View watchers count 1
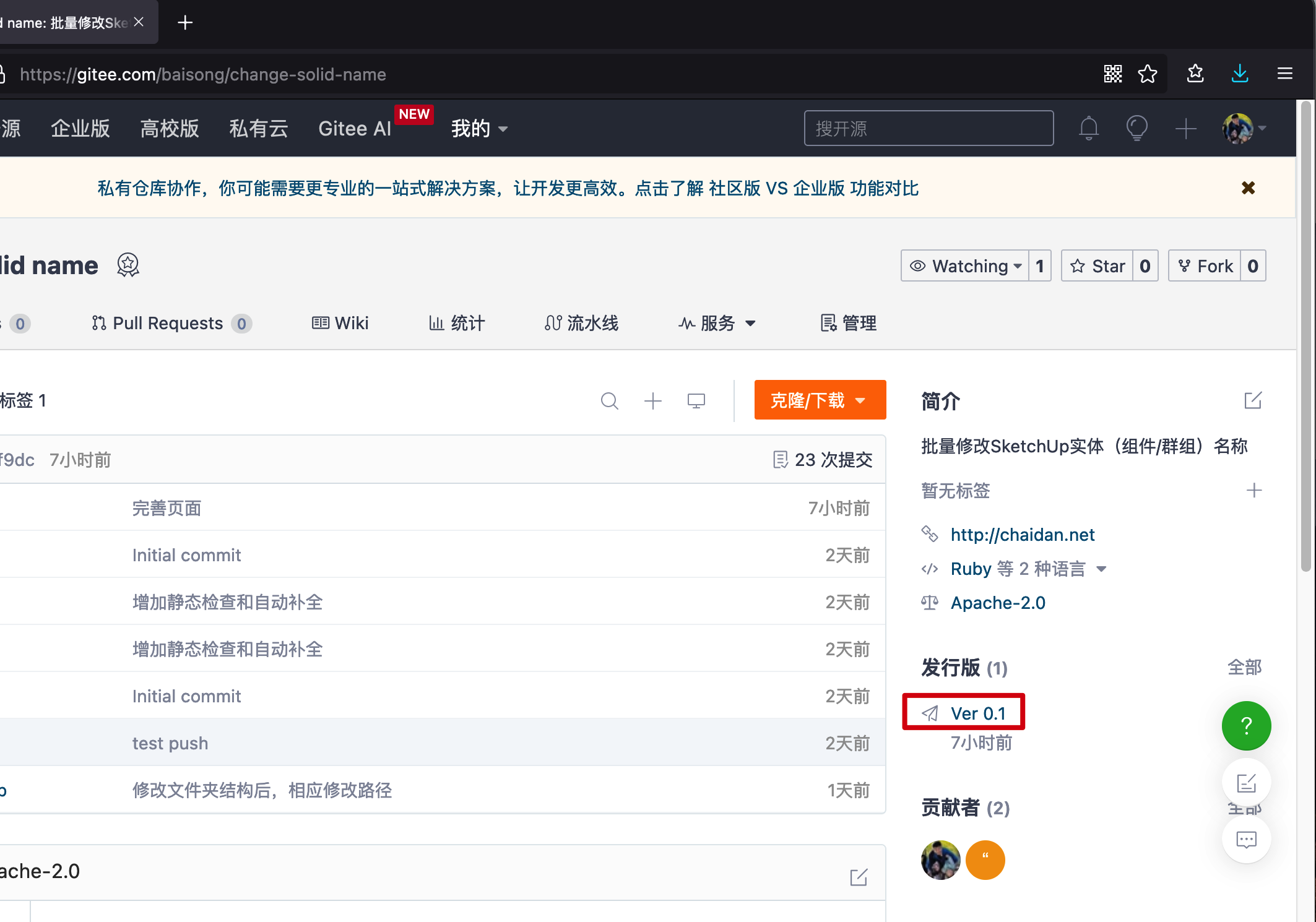Viewport: 1316px width, 922px height. (x=1040, y=266)
